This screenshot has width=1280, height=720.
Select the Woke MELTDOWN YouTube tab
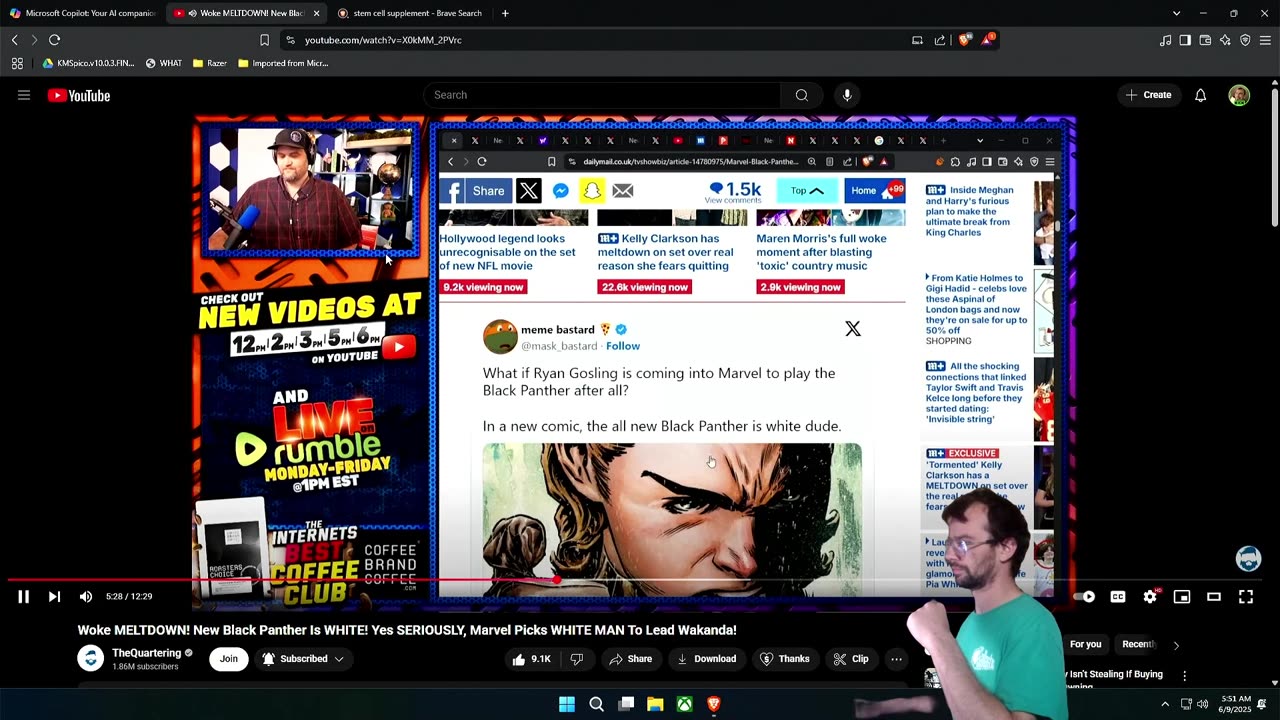coord(245,13)
